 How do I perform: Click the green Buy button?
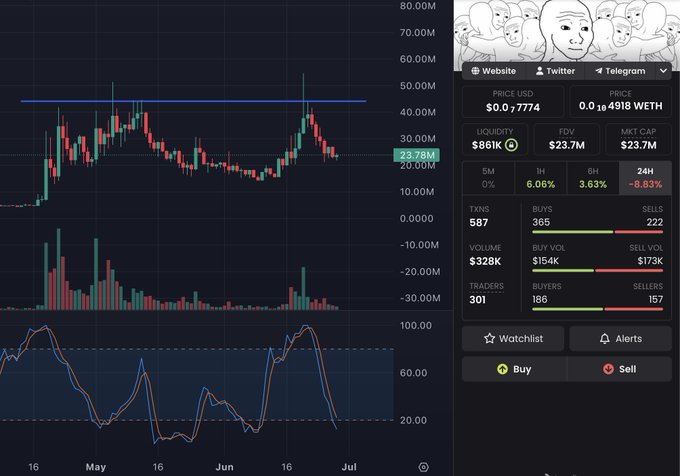tap(514, 369)
